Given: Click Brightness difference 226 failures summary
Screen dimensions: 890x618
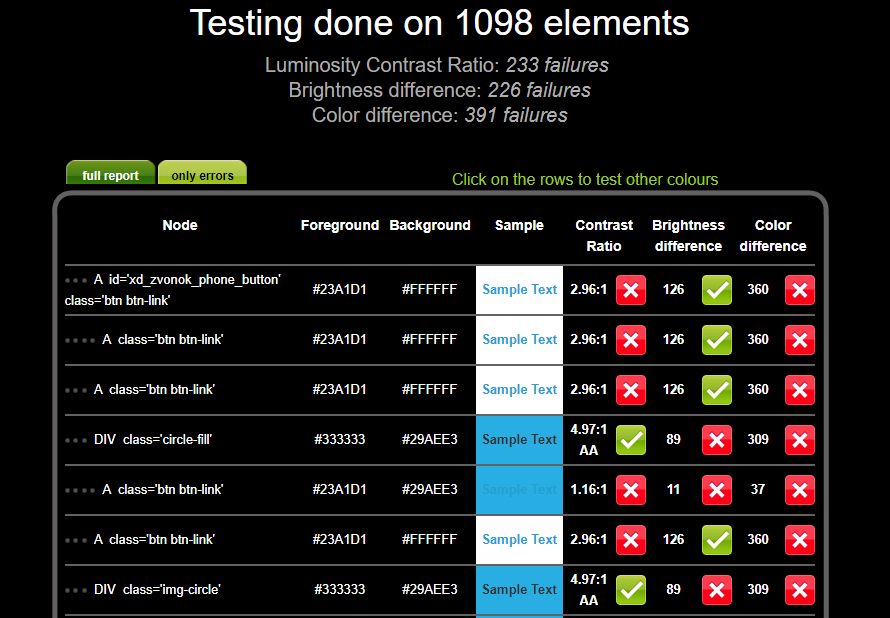Looking at the screenshot, I should tap(439, 90).
